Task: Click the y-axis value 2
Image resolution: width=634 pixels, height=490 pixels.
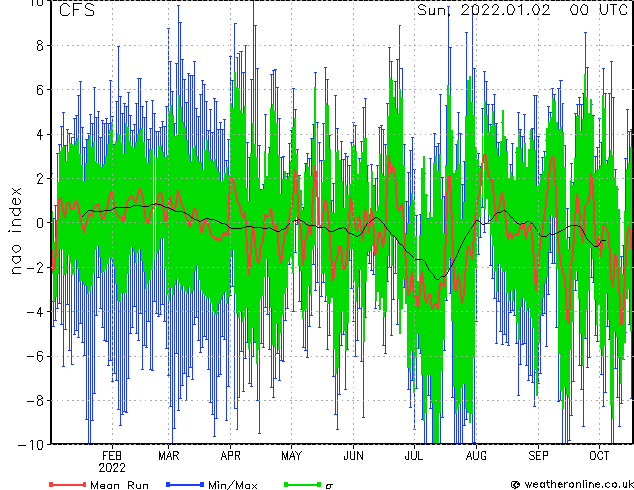Action: 40,178
